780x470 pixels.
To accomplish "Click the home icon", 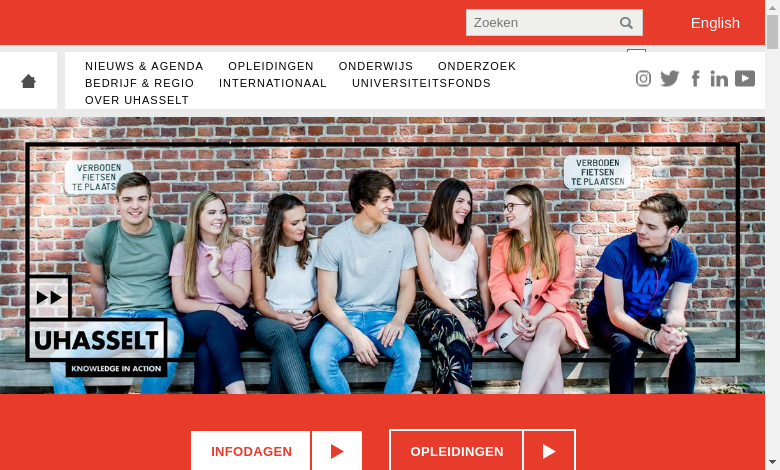I will click(28, 81).
